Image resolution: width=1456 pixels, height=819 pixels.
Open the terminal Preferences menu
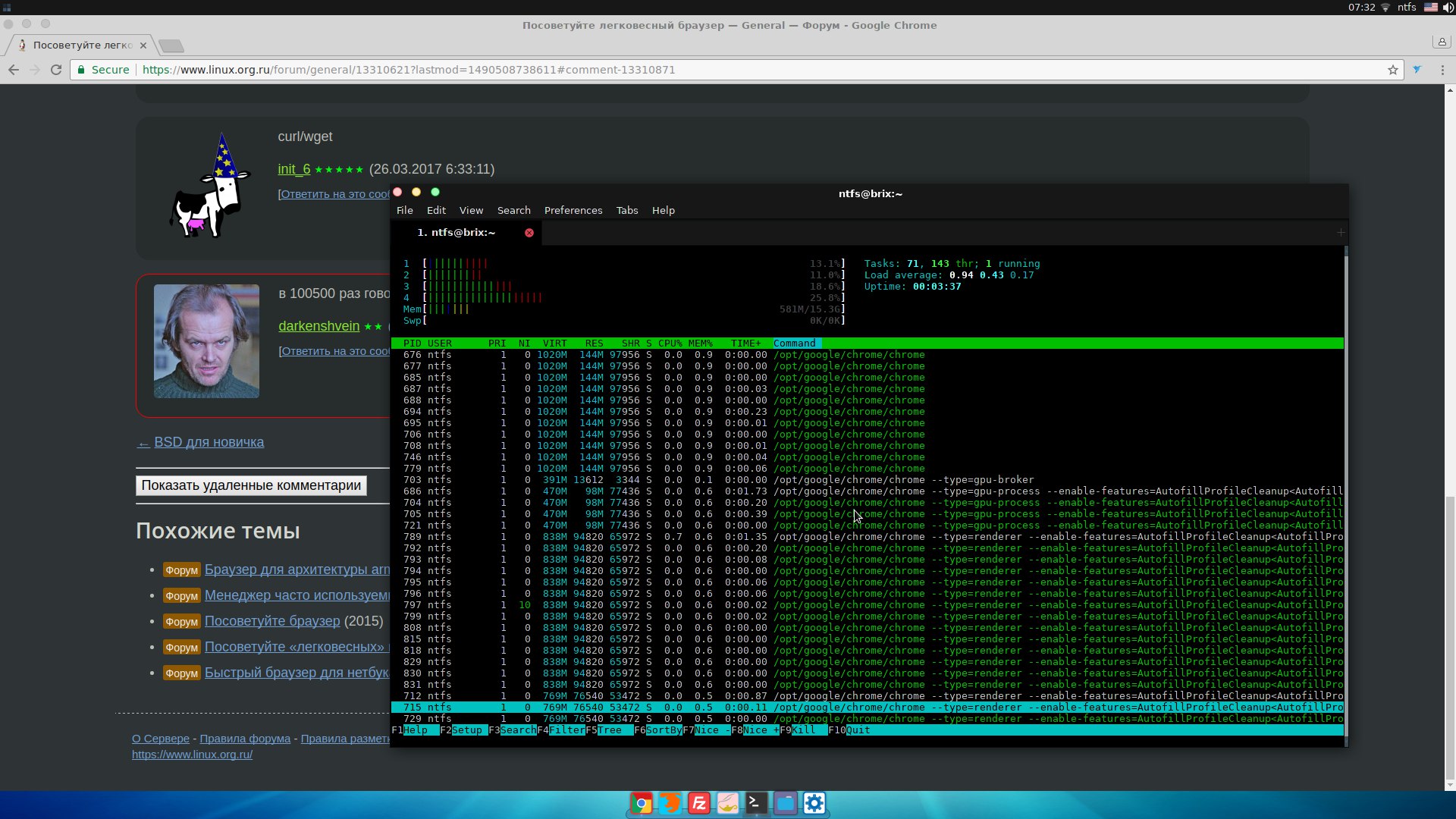[573, 211]
